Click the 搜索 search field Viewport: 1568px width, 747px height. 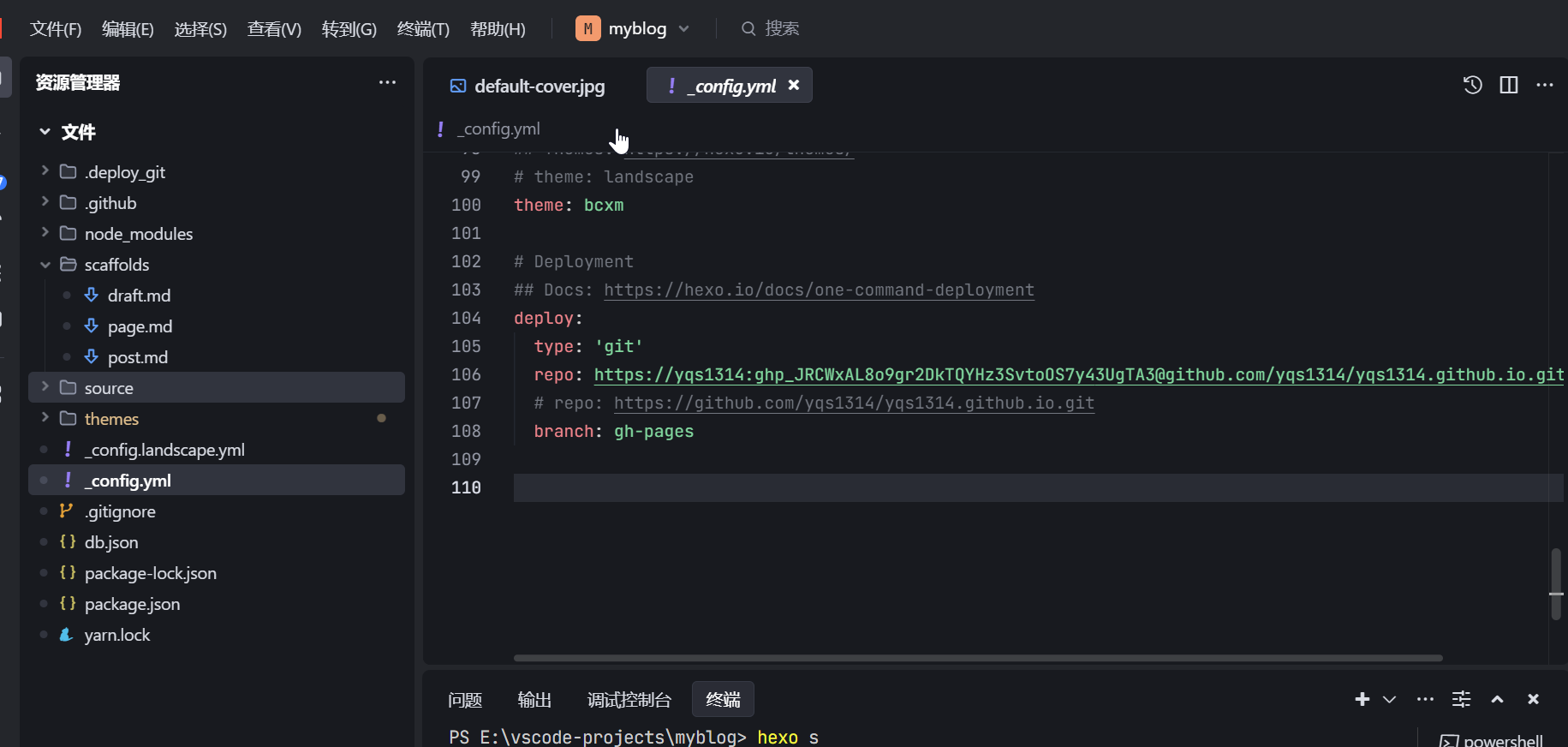pyautogui.click(x=781, y=29)
